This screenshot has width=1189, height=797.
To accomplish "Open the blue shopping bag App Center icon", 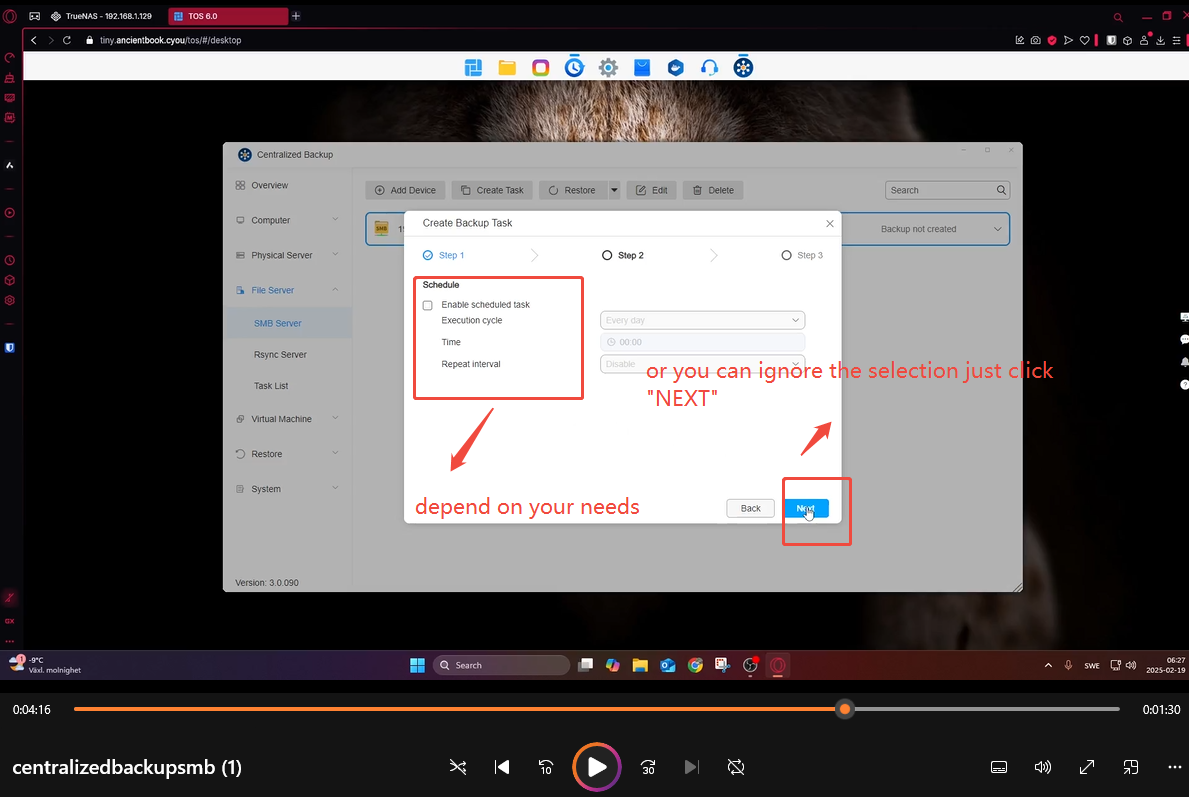I will click(x=642, y=67).
